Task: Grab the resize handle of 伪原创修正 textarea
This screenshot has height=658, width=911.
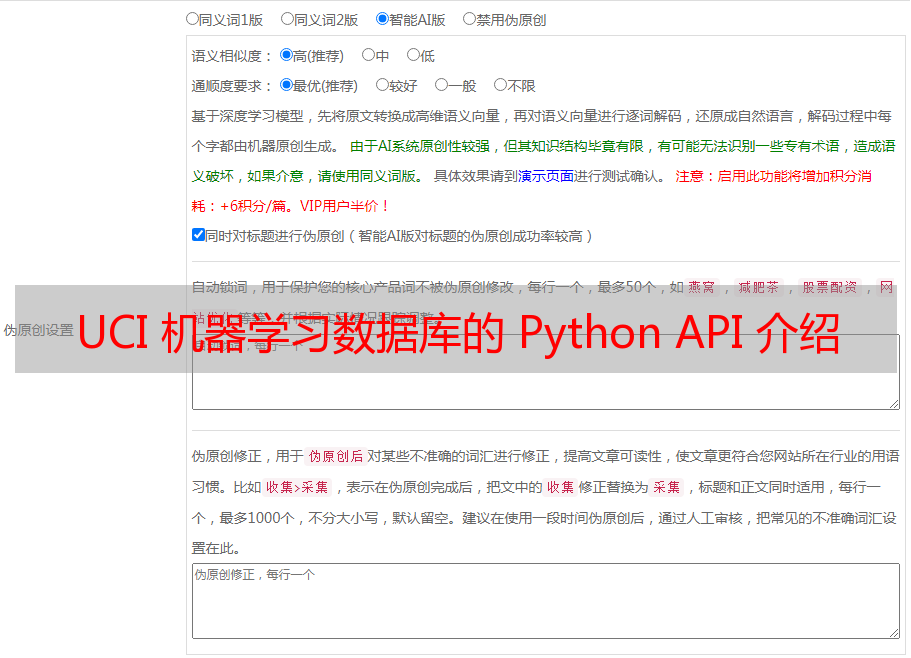Action: click(894, 632)
